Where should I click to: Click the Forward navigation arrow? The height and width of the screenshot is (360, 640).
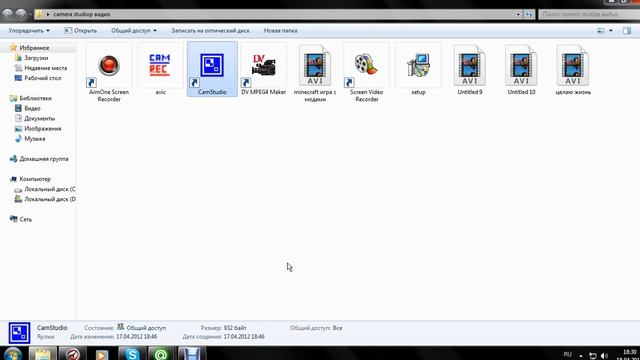[x=21, y=14]
